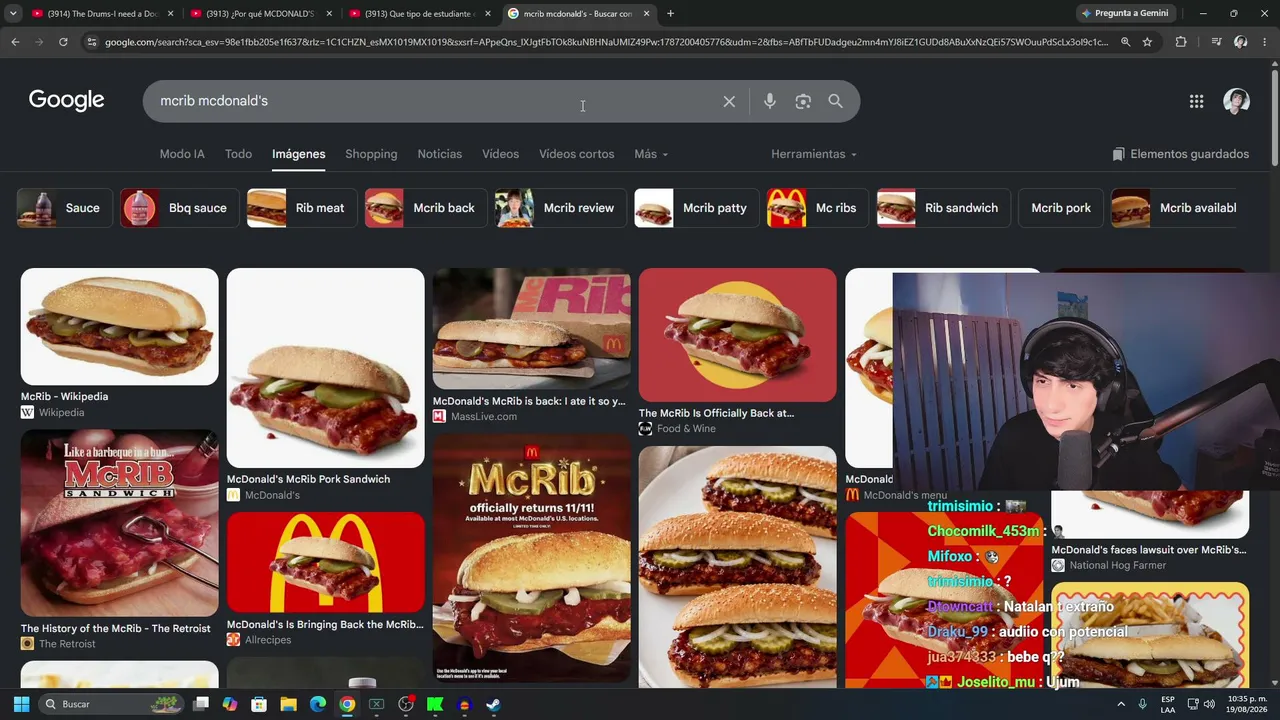The image size is (1280, 720).
Task: Open Elementos guardados
Action: (x=1180, y=154)
